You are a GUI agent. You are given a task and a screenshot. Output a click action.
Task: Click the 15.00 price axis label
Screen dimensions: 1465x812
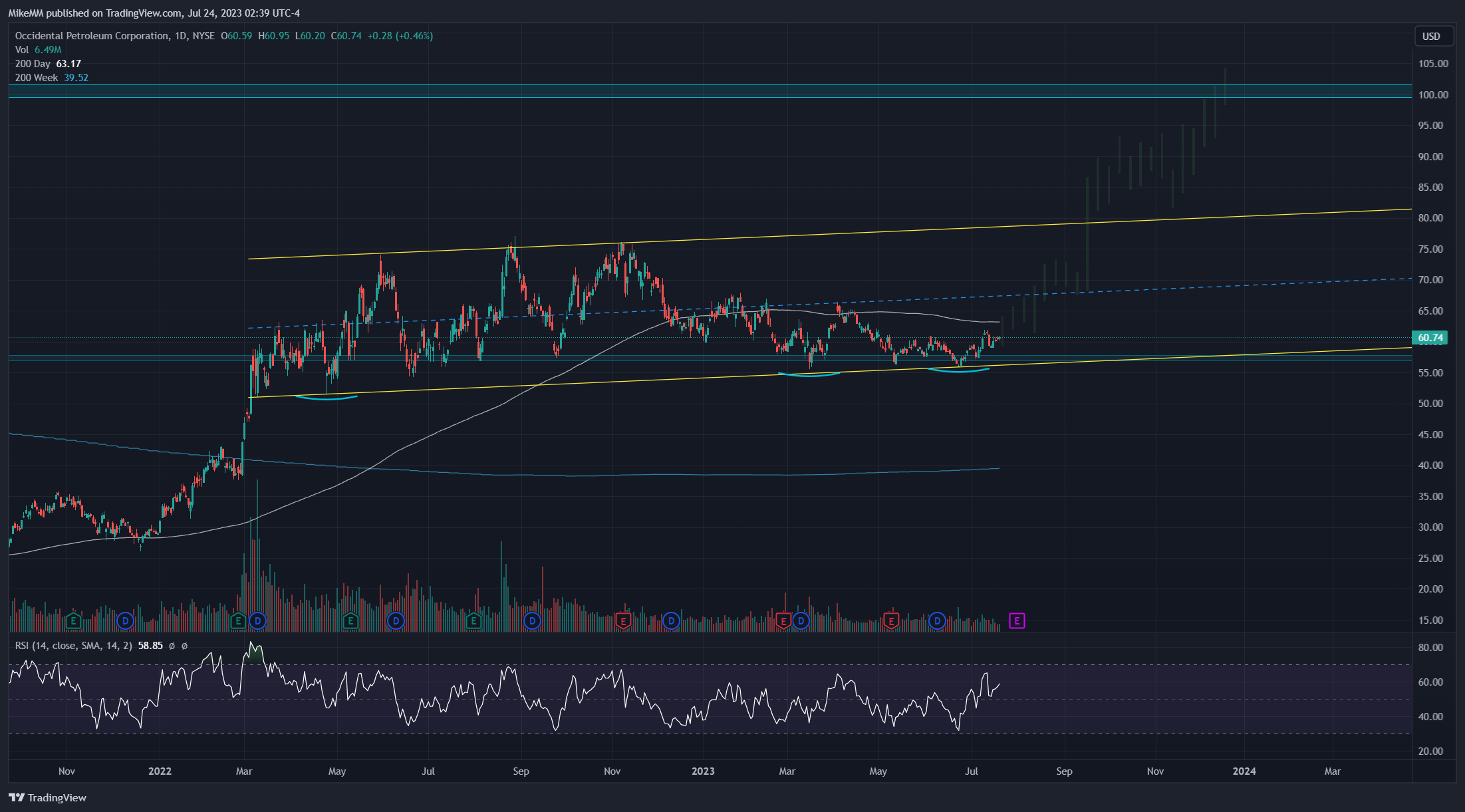point(1430,620)
